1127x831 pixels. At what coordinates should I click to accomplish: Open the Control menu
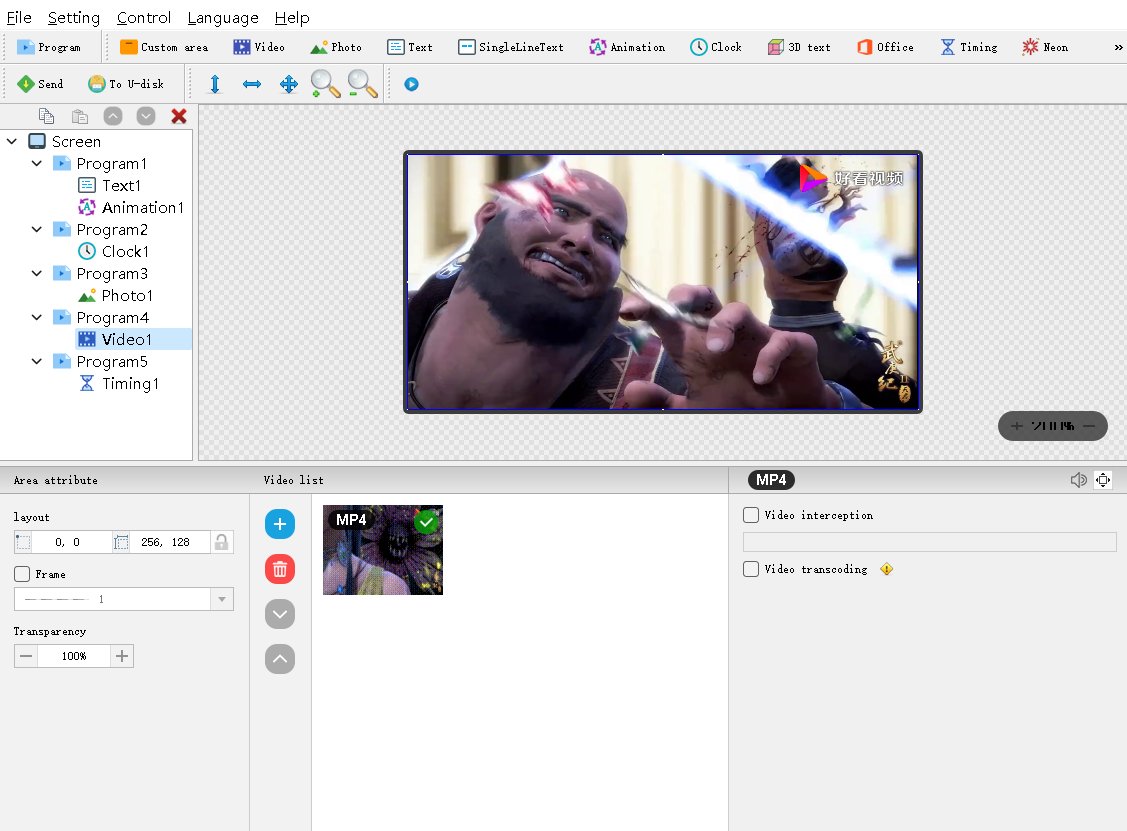tap(144, 17)
